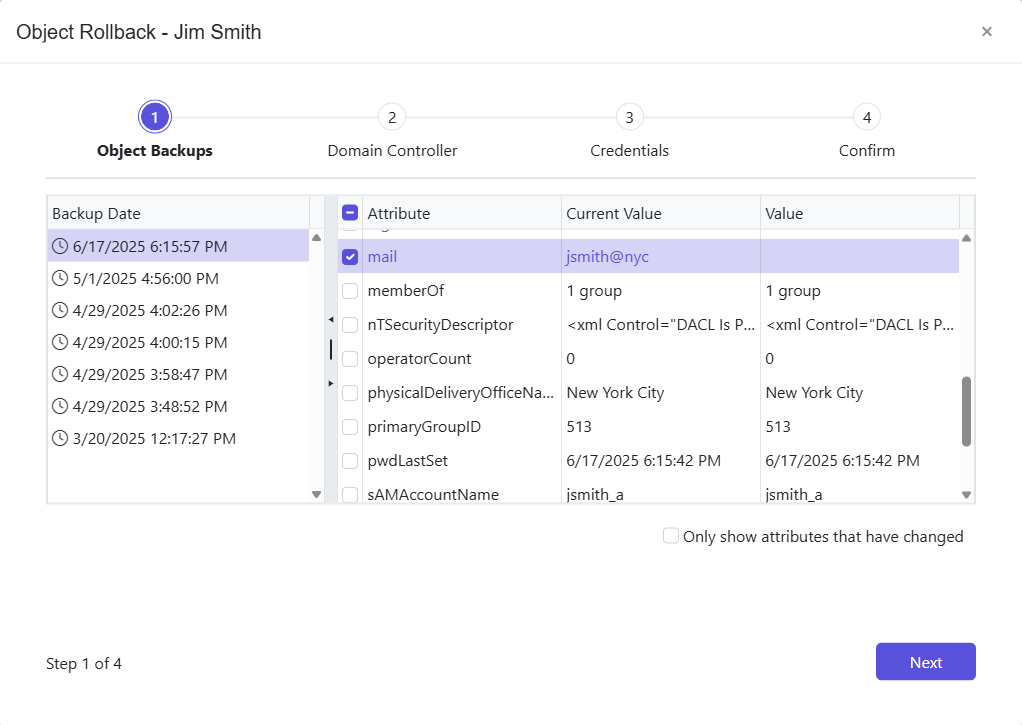Viewport: 1022px width, 725px height.
Task: Click the step 4 Confirm circle
Action: pos(866,116)
